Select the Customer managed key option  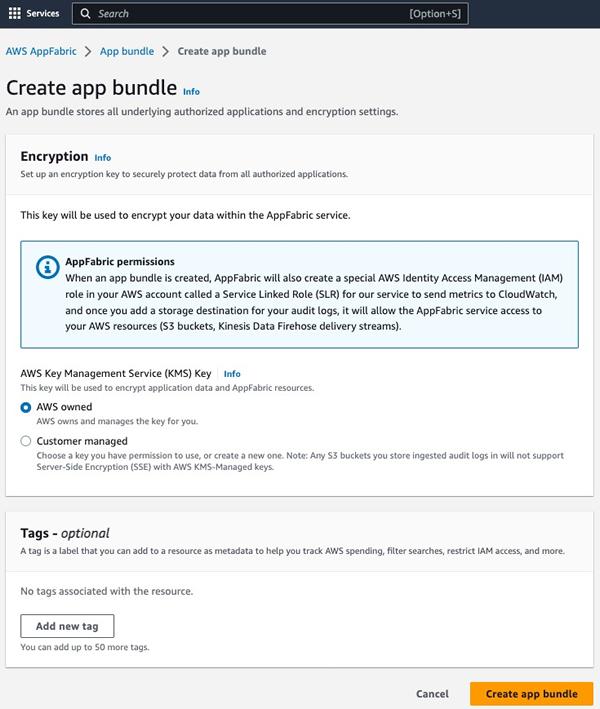tap(26, 441)
